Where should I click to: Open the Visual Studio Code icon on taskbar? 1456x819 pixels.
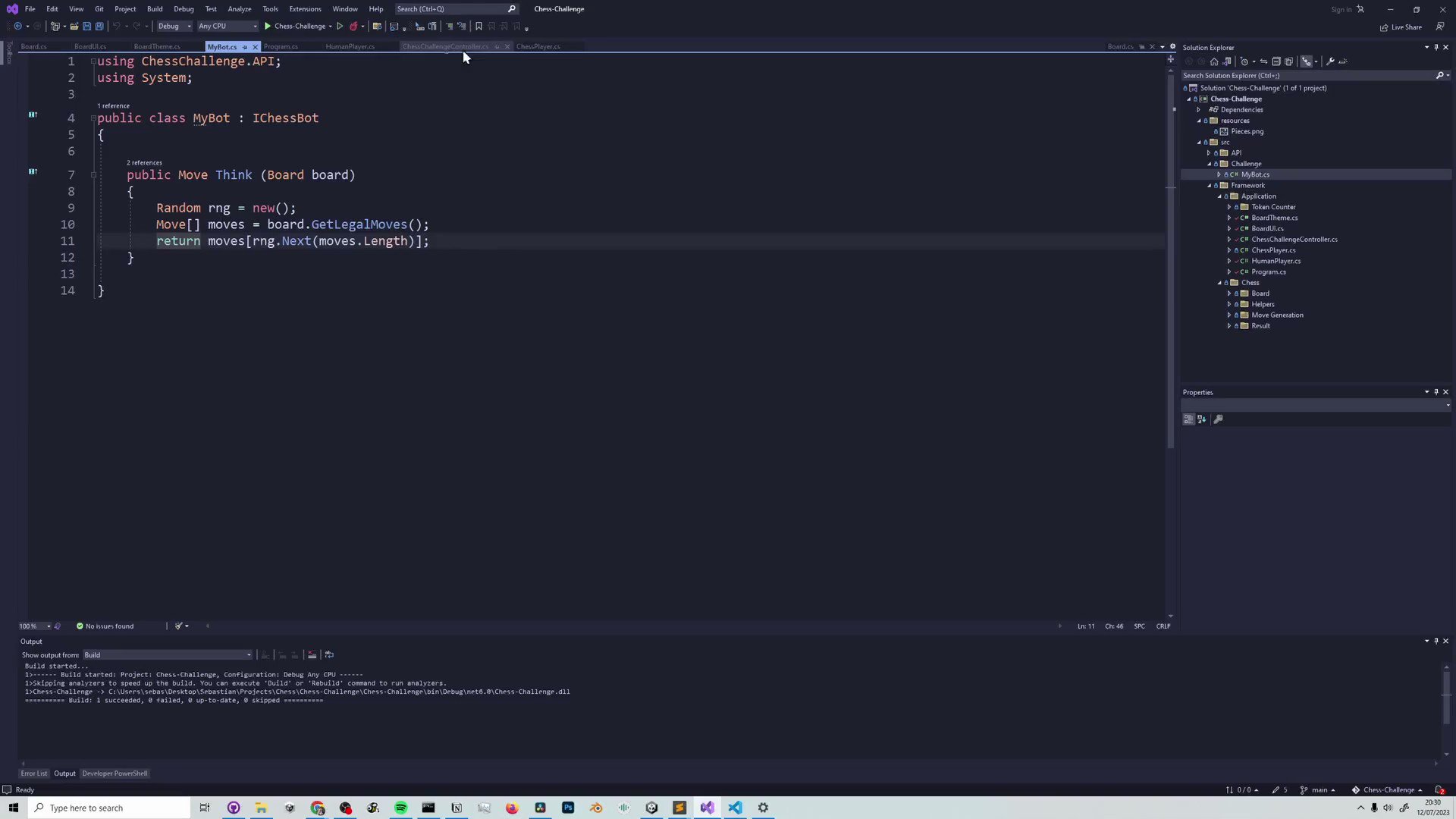734,807
